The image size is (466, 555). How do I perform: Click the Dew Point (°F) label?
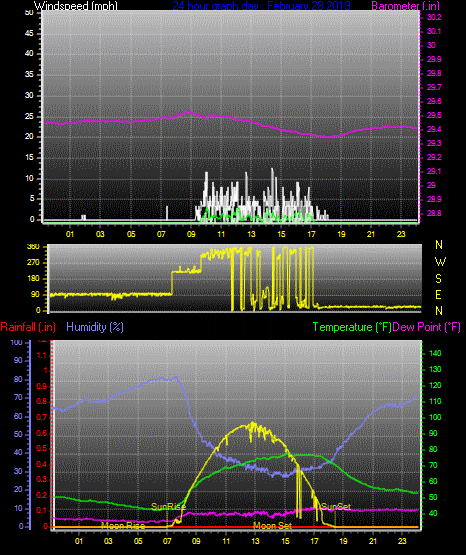click(x=427, y=327)
